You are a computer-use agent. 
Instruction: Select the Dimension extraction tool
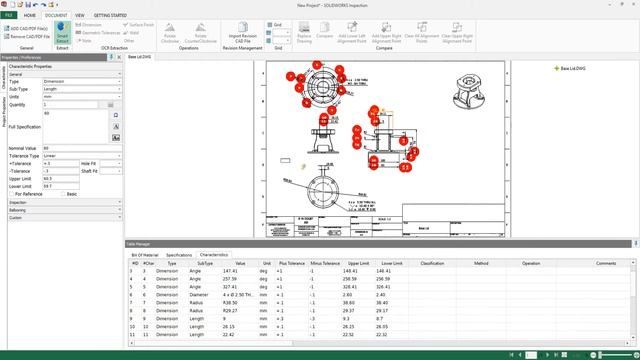(x=89, y=25)
